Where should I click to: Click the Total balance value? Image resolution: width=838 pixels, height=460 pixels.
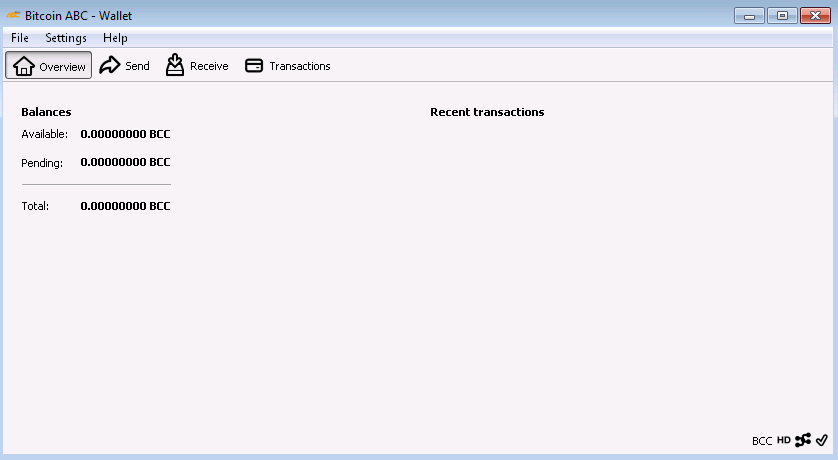(x=125, y=206)
